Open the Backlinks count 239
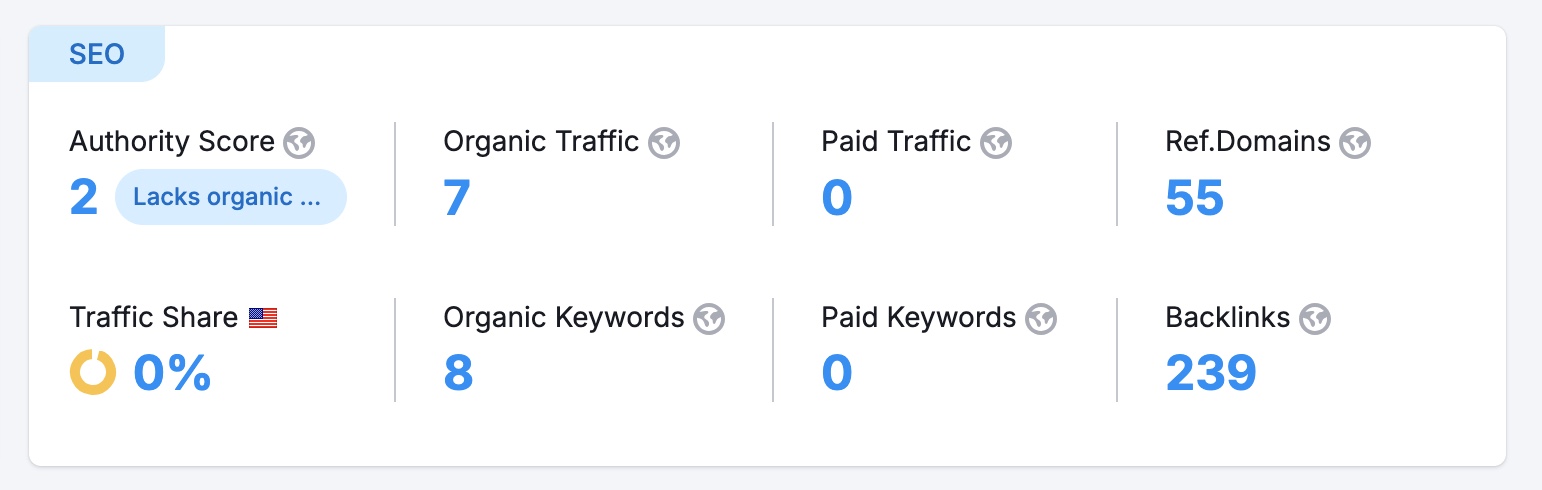 click(1210, 373)
